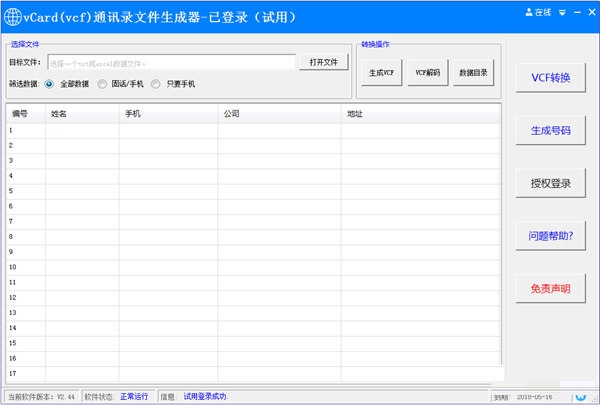Open the red 免责声明 button
Screen dimensions: 600x405
tap(551, 289)
